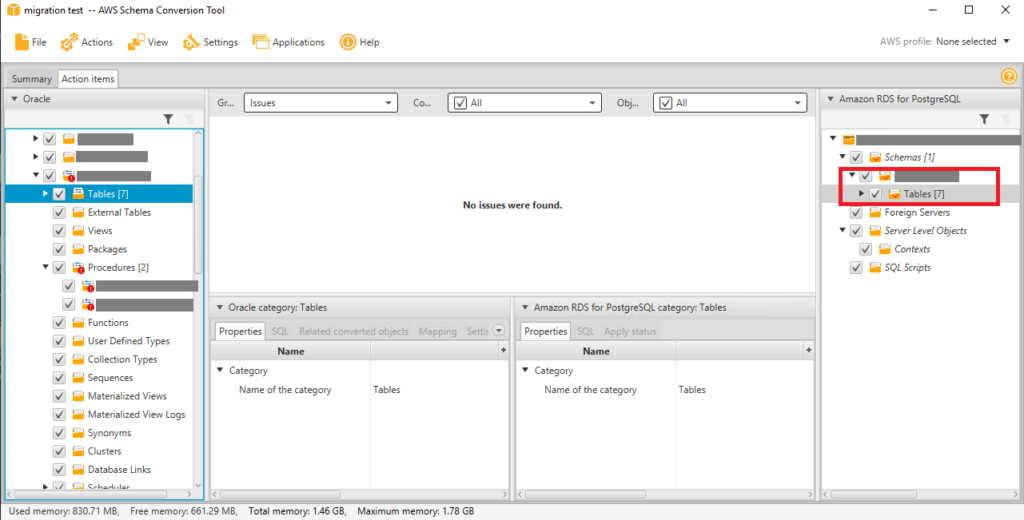Viewport: 1024px width, 520px height.
Task: Click the Views folder icon
Action: pos(78,231)
